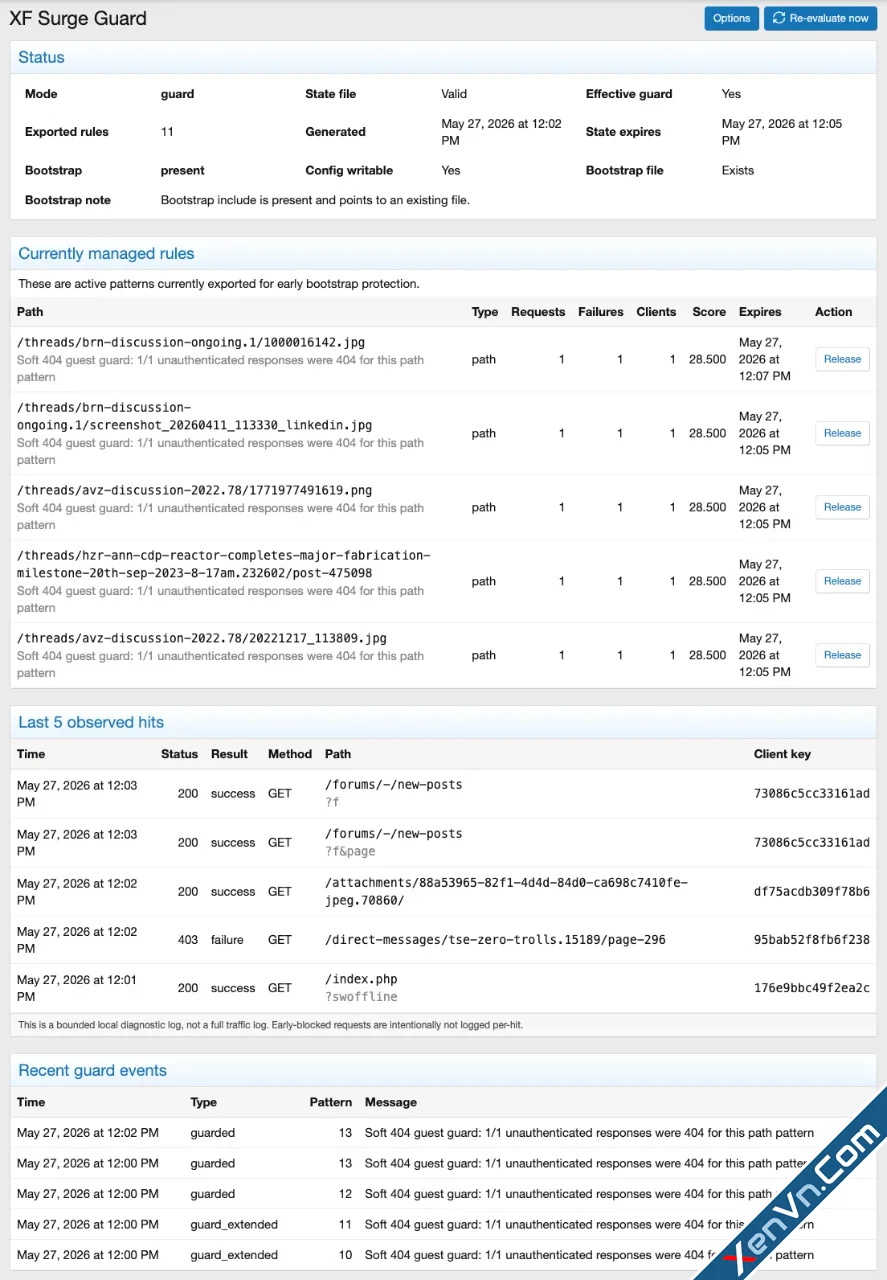This screenshot has height=1280, width=887.
Task: Click the /index.php ?swoffline path
Action: pyautogui.click(x=361, y=988)
